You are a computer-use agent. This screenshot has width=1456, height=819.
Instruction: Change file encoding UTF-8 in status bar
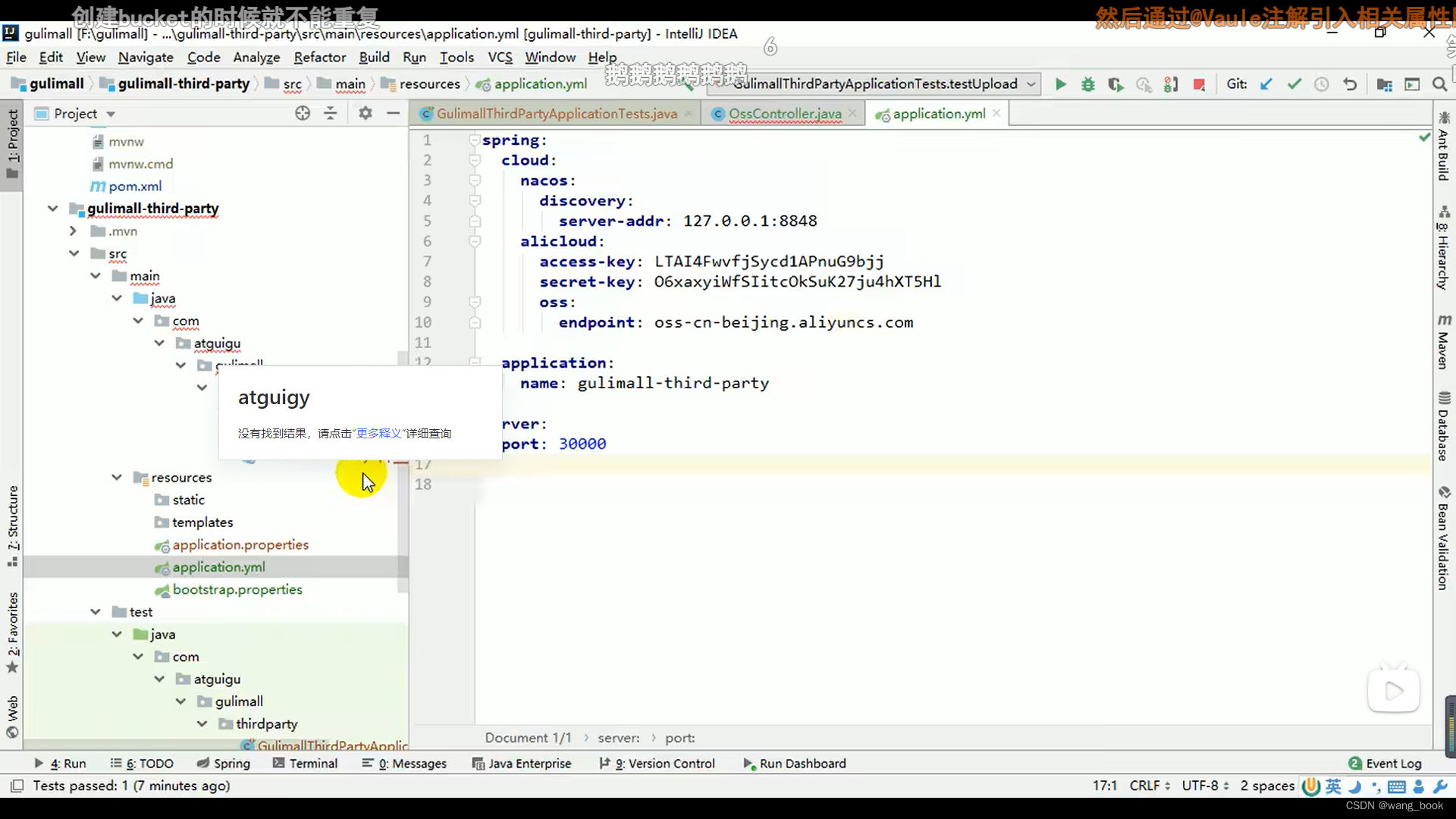(1205, 786)
